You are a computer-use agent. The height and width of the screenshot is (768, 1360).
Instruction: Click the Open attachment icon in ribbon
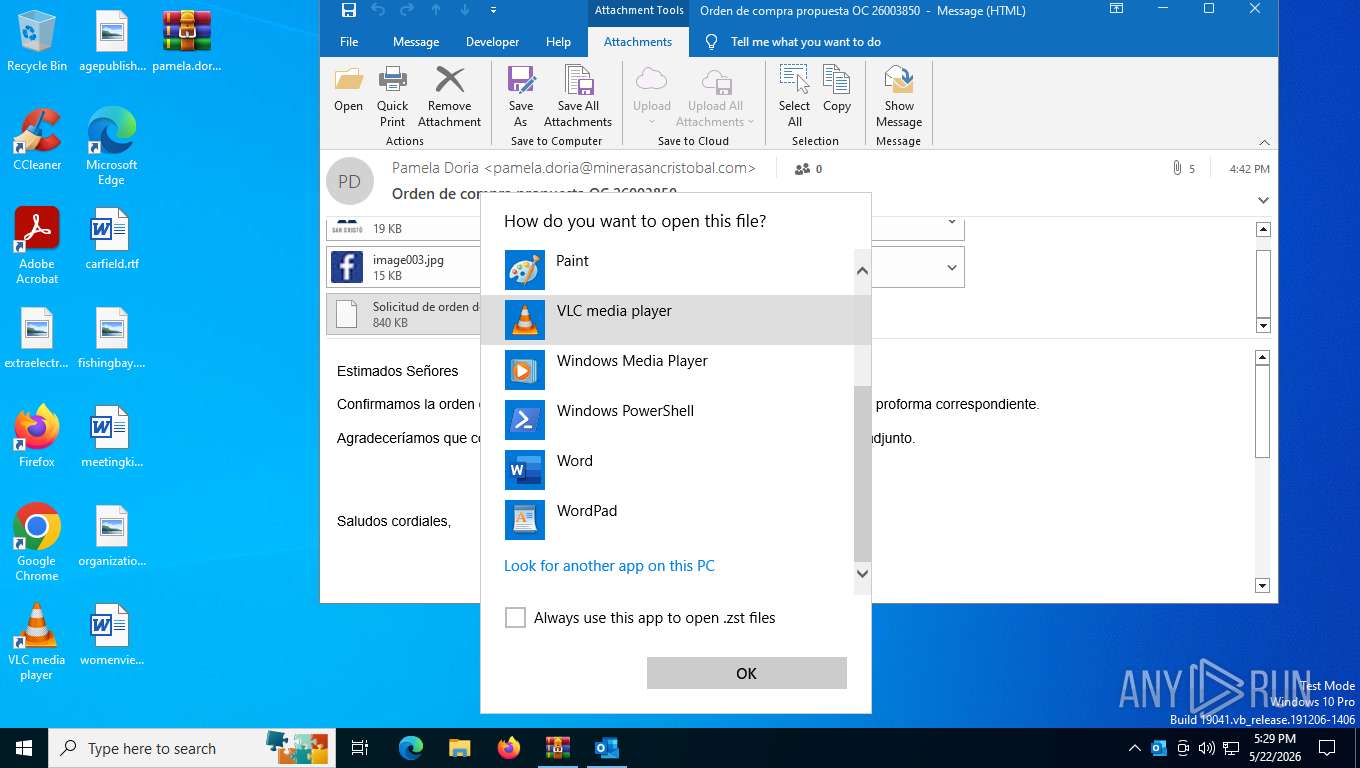tap(348, 80)
